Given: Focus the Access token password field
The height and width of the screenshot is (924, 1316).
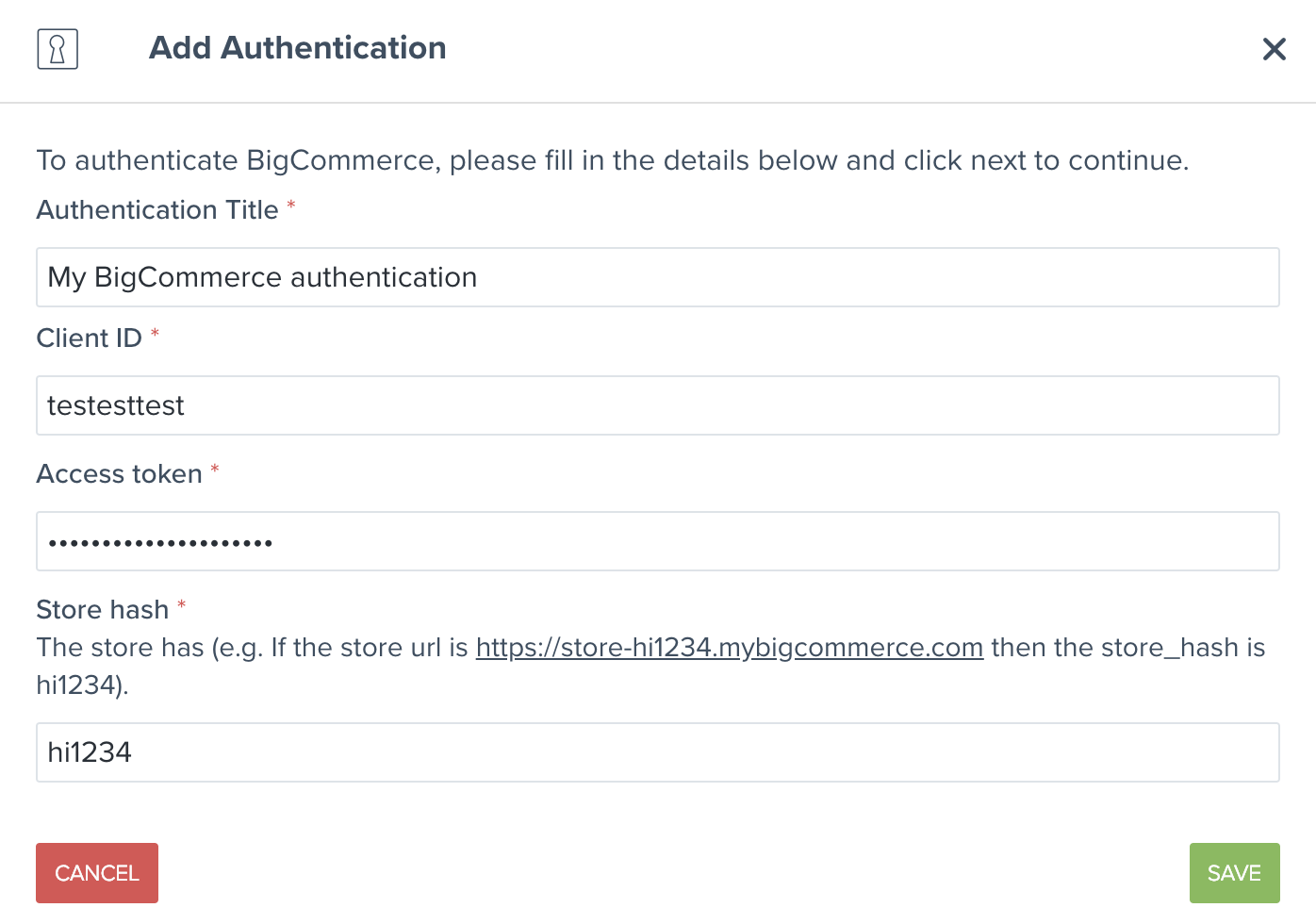Looking at the screenshot, I should (x=657, y=541).
